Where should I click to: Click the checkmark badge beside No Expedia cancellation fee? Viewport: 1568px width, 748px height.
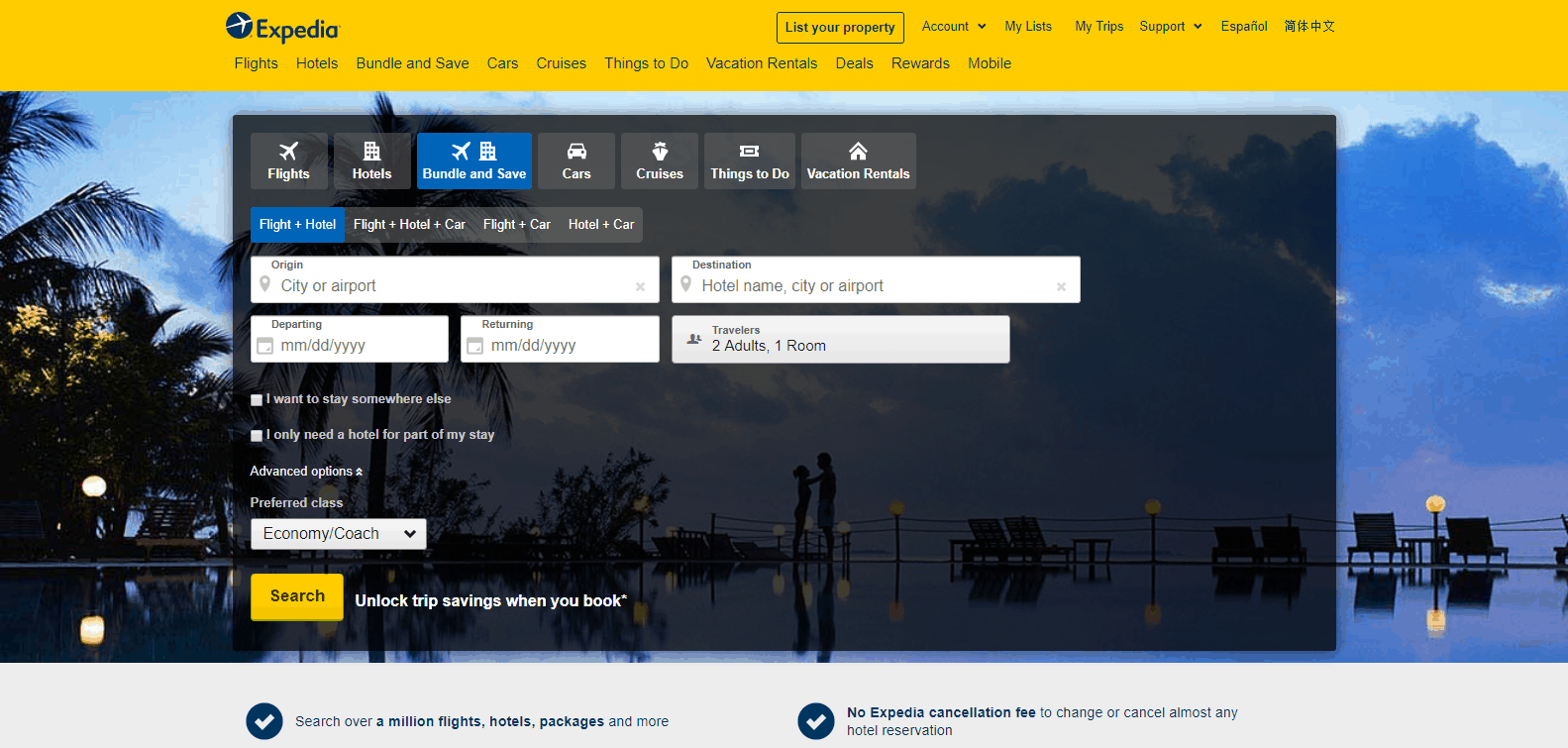pos(816,721)
